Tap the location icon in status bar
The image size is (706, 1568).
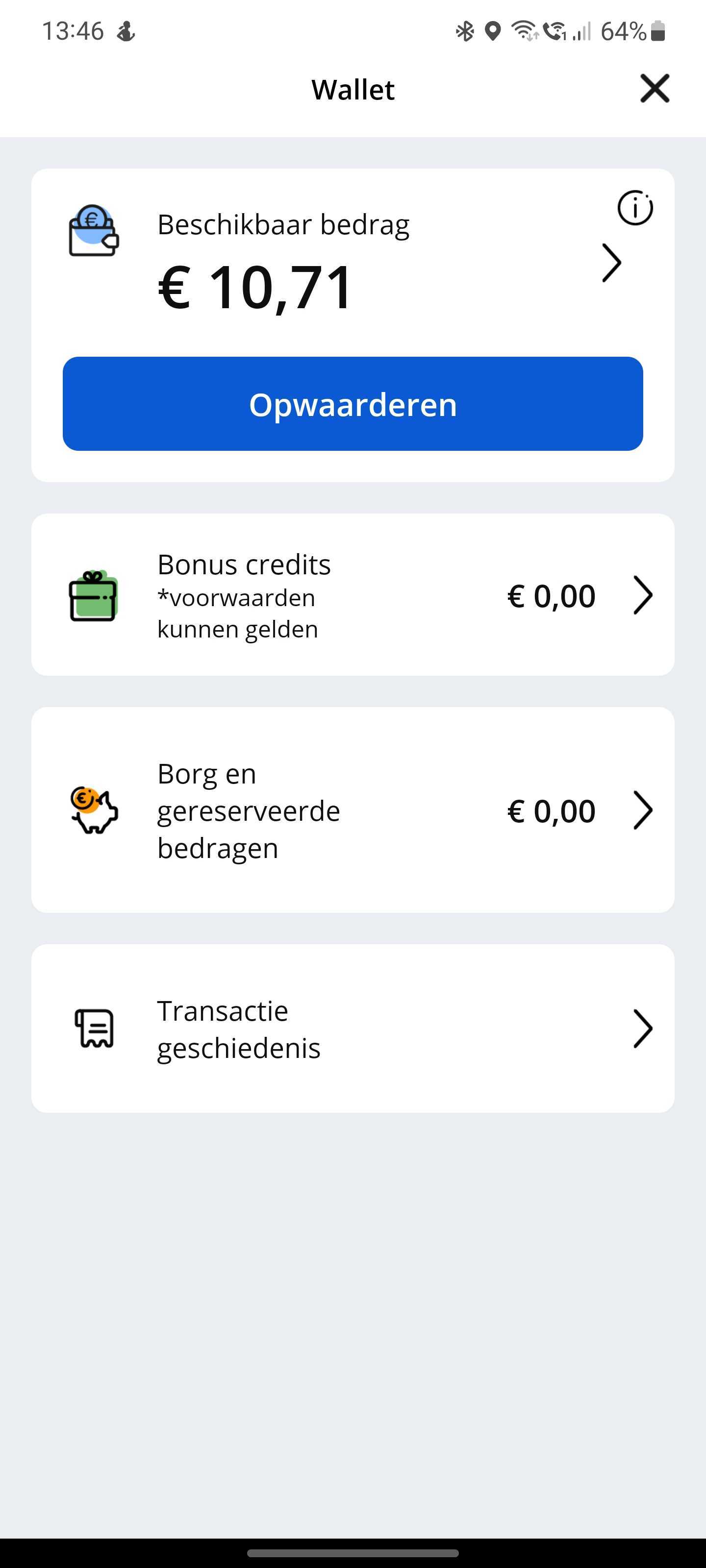coord(493,31)
